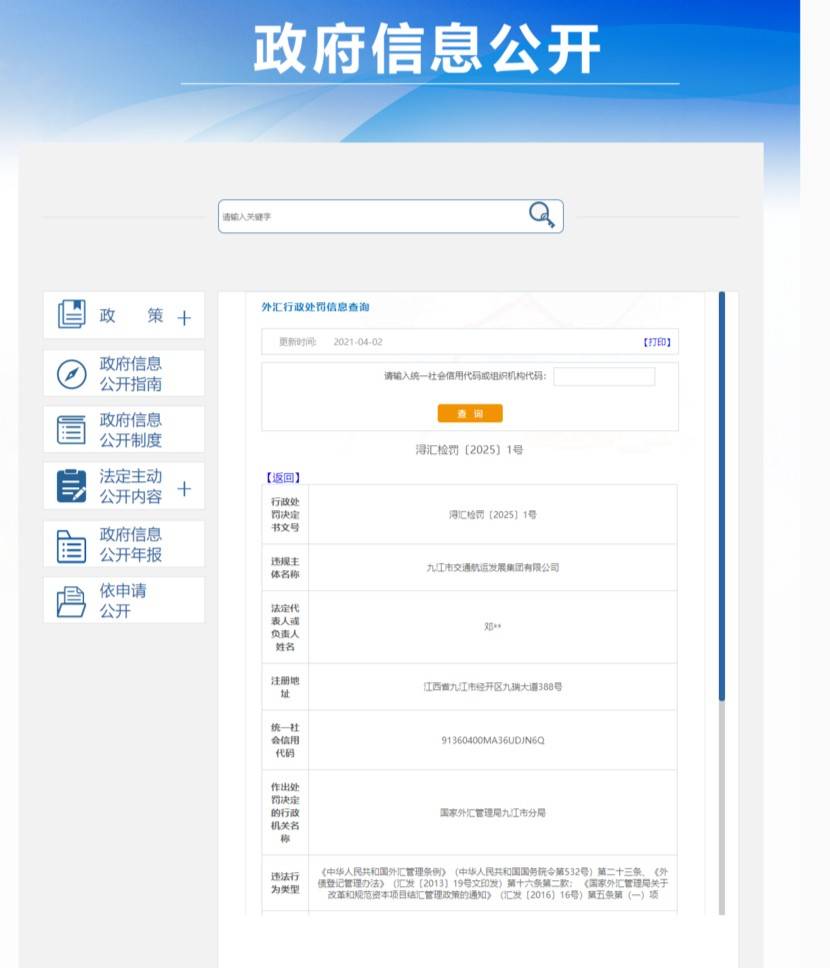Click the 违规主体名称 row label

[285, 568]
